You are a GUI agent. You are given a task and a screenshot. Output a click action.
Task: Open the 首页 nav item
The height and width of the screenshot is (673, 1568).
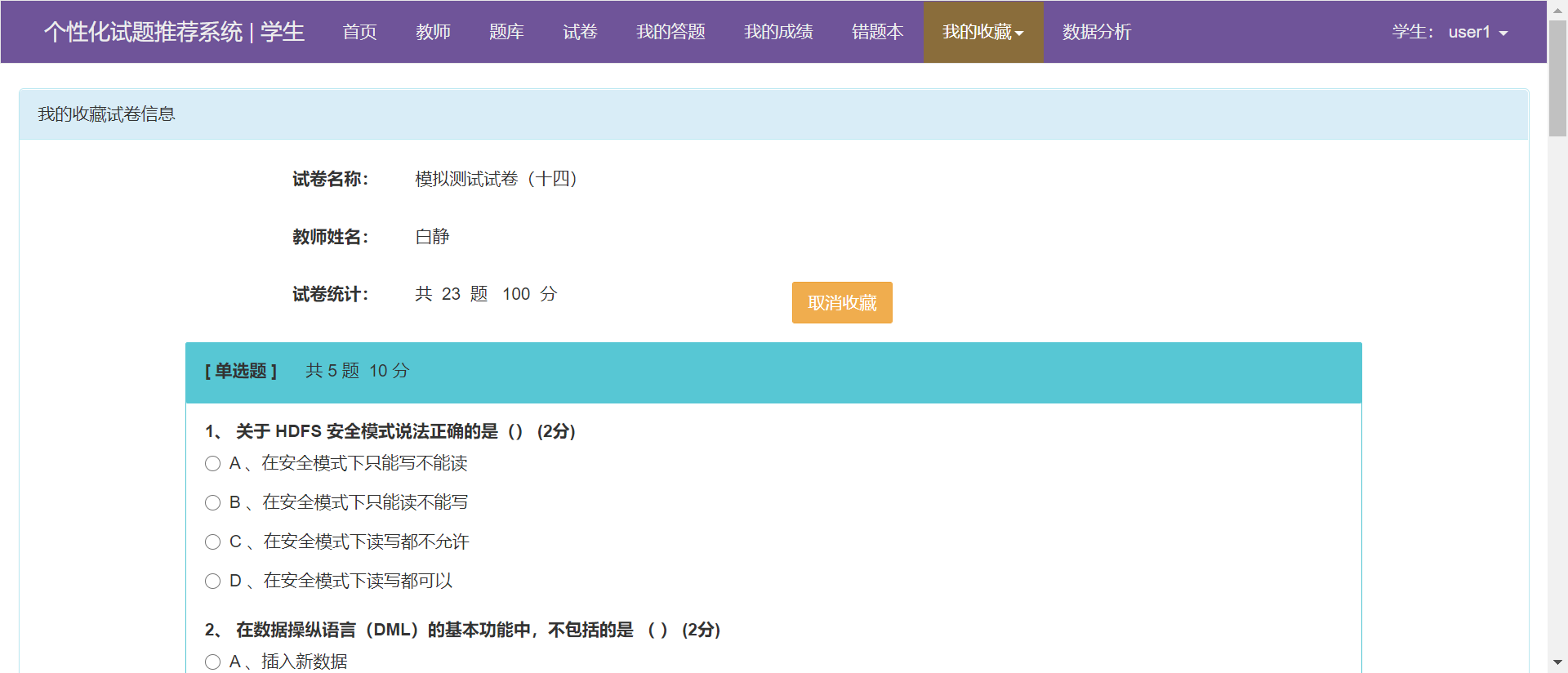(359, 32)
